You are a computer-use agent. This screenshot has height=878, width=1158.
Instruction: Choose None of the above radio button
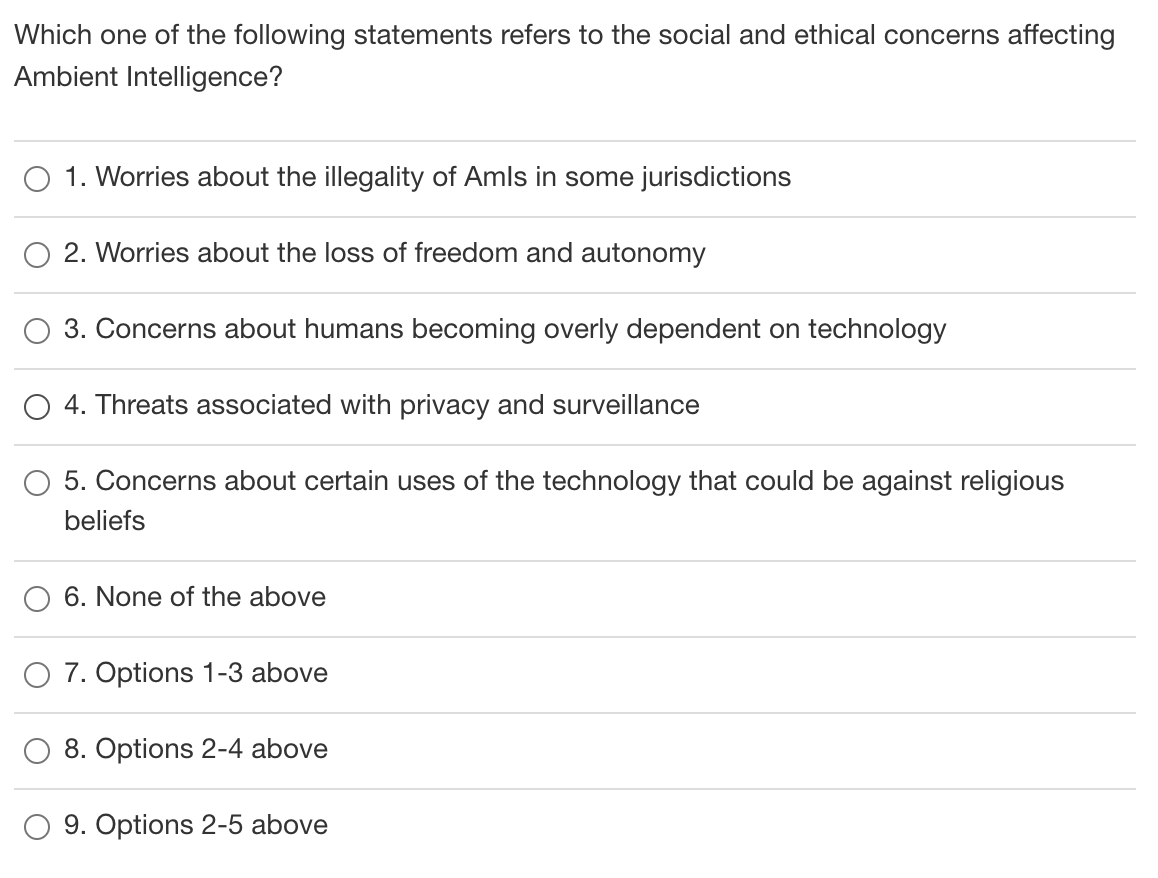37,599
